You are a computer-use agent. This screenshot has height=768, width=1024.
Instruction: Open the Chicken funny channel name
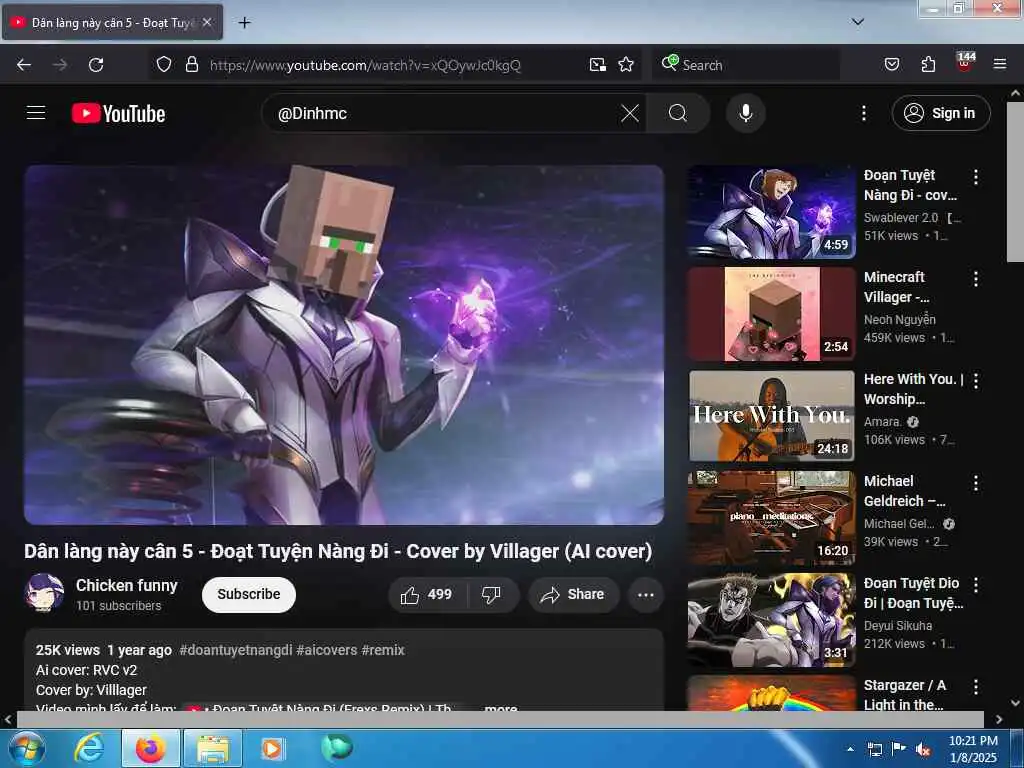(x=127, y=585)
